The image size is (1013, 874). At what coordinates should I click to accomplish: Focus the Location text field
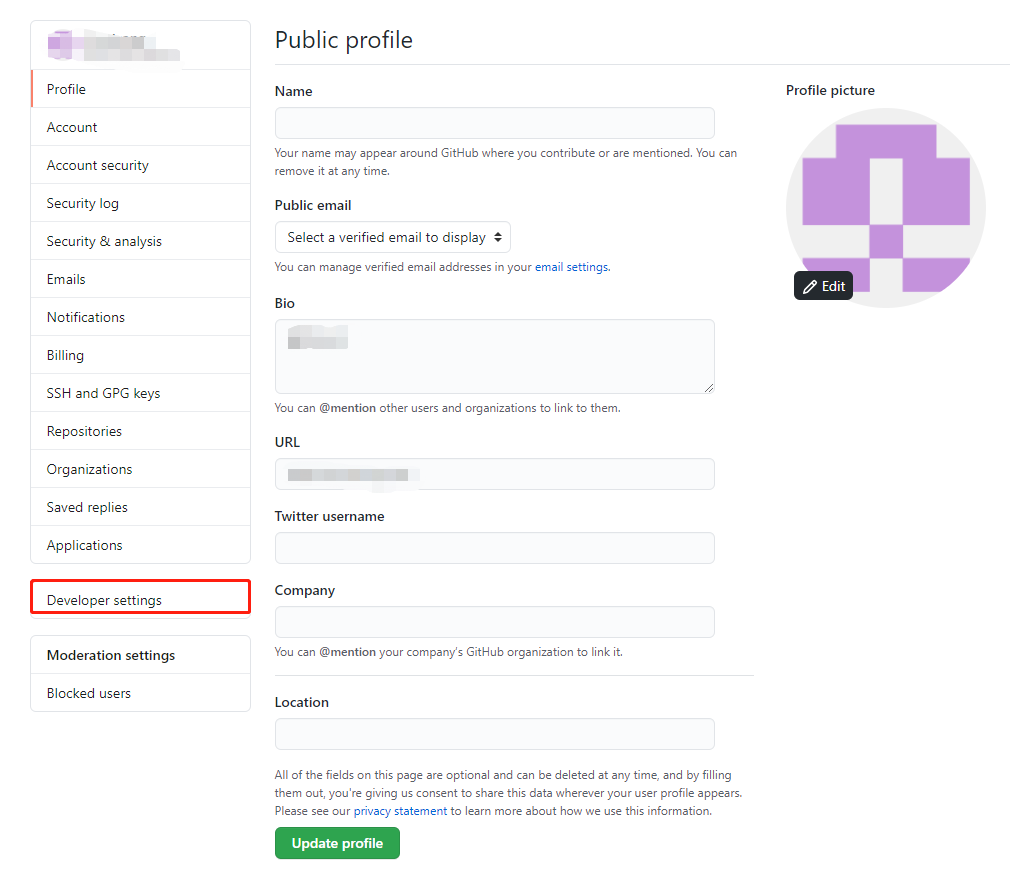pyautogui.click(x=495, y=734)
